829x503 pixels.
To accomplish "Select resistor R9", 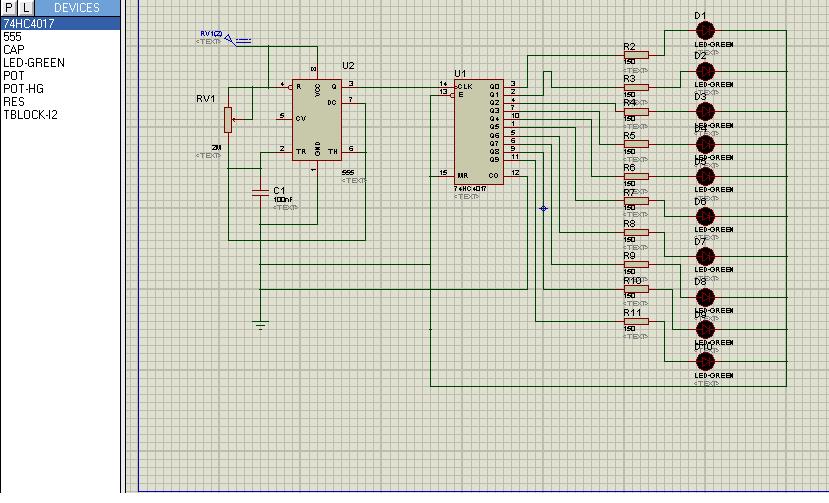I will 636,264.
